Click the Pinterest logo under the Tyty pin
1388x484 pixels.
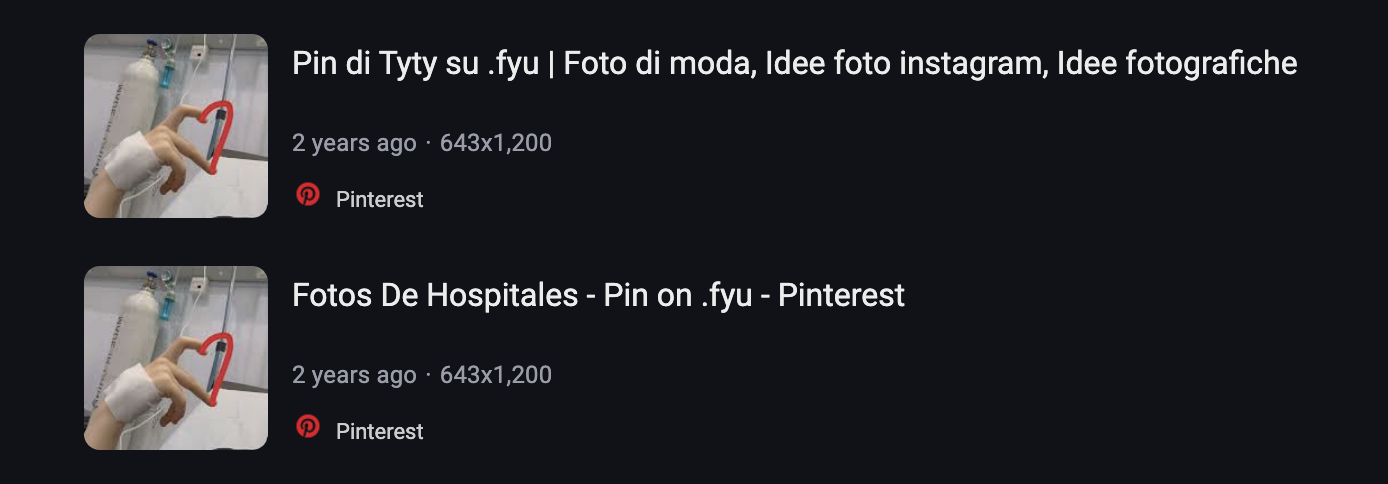[308, 195]
